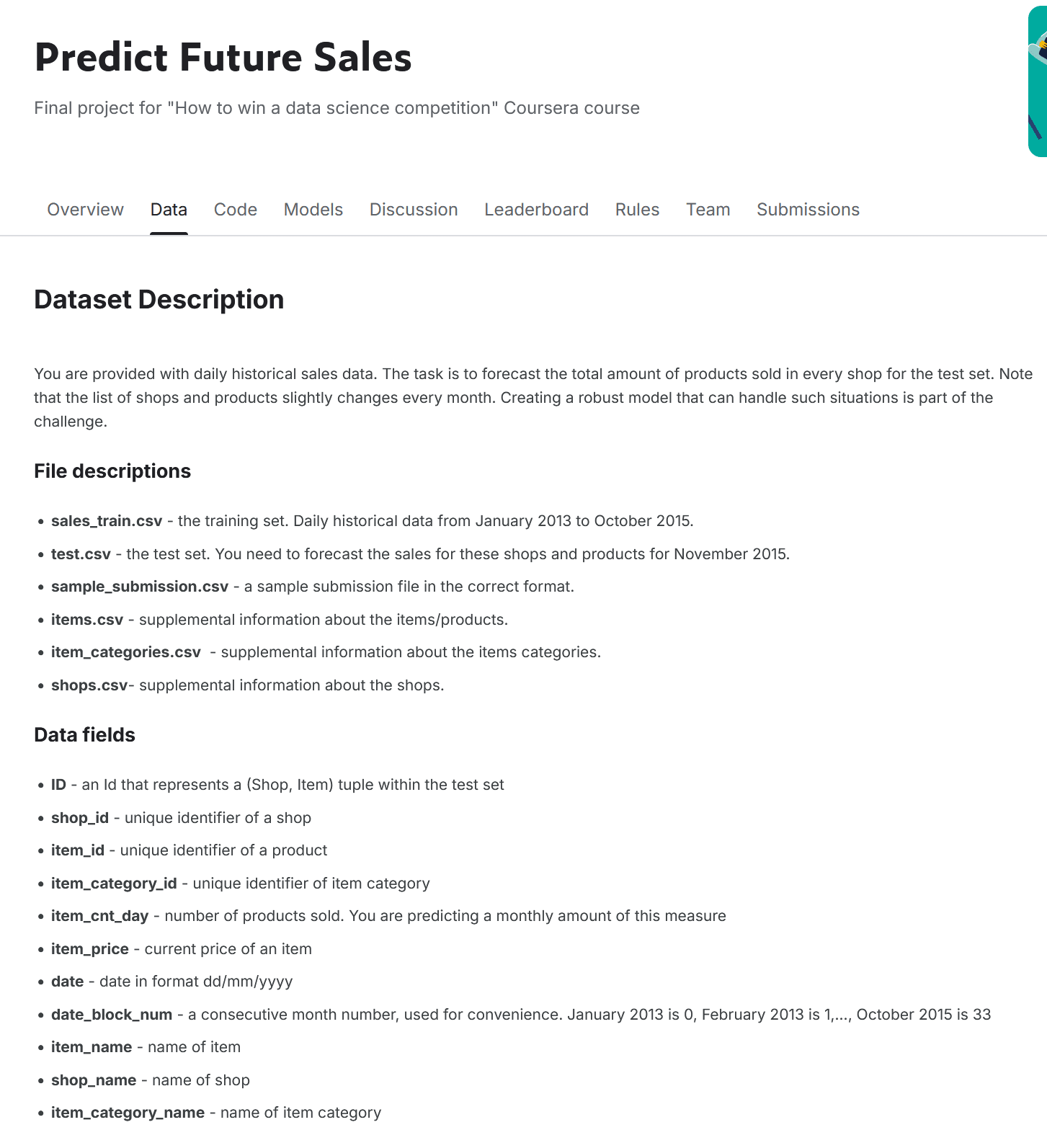Select the Data tab
1047x1148 pixels.
click(x=169, y=210)
